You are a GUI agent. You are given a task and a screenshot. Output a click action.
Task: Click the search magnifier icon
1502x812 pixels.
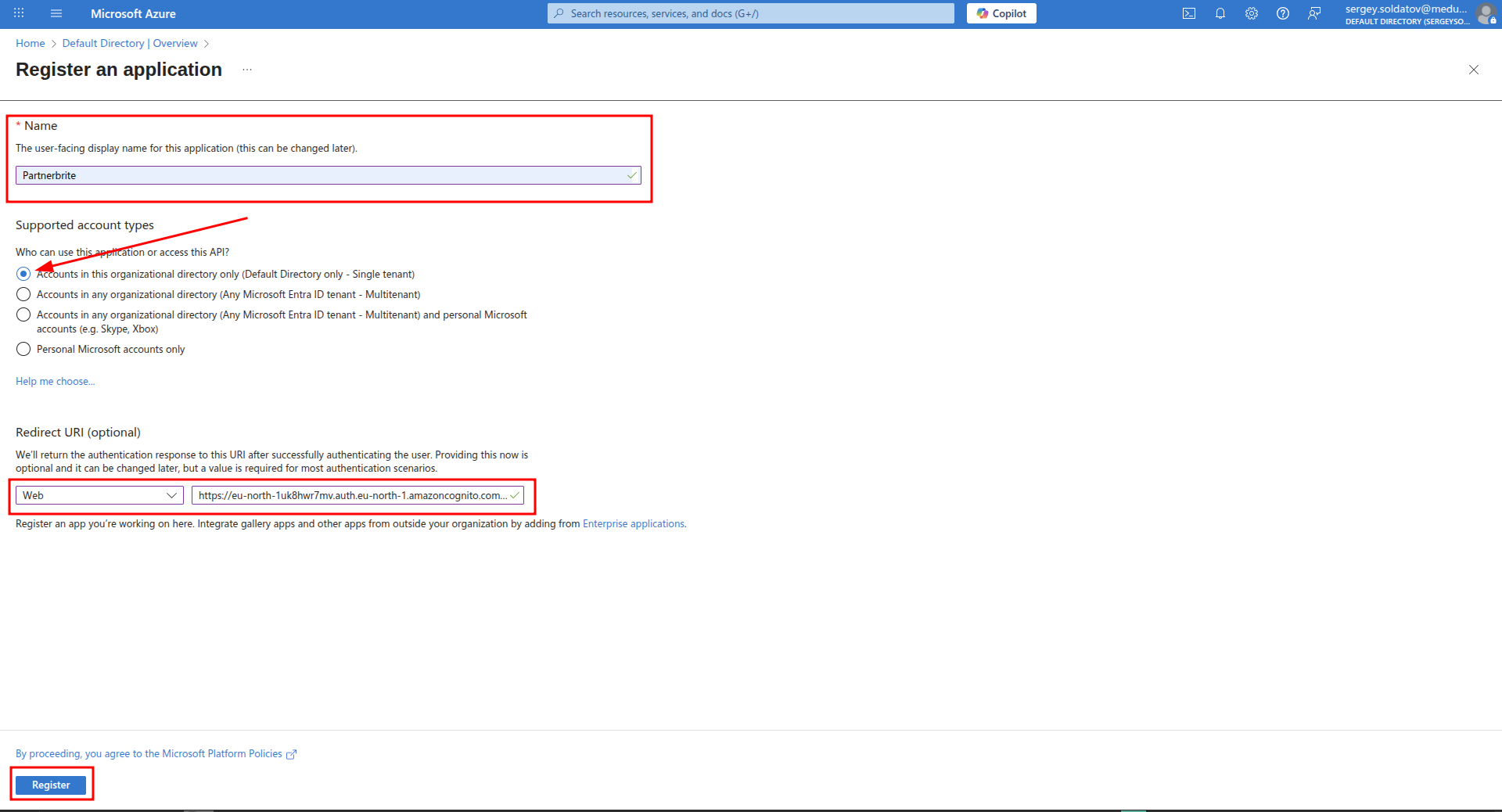pyautogui.click(x=559, y=13)
